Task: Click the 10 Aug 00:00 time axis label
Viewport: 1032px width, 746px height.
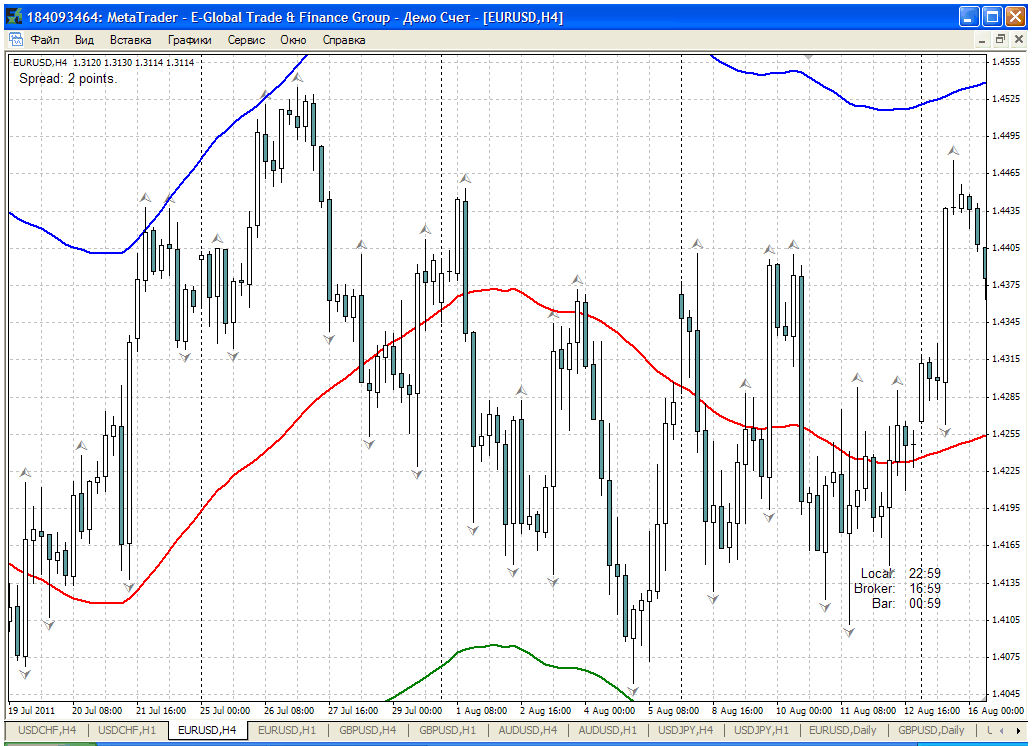Action: pyautogui.click(x=804, y=710)
